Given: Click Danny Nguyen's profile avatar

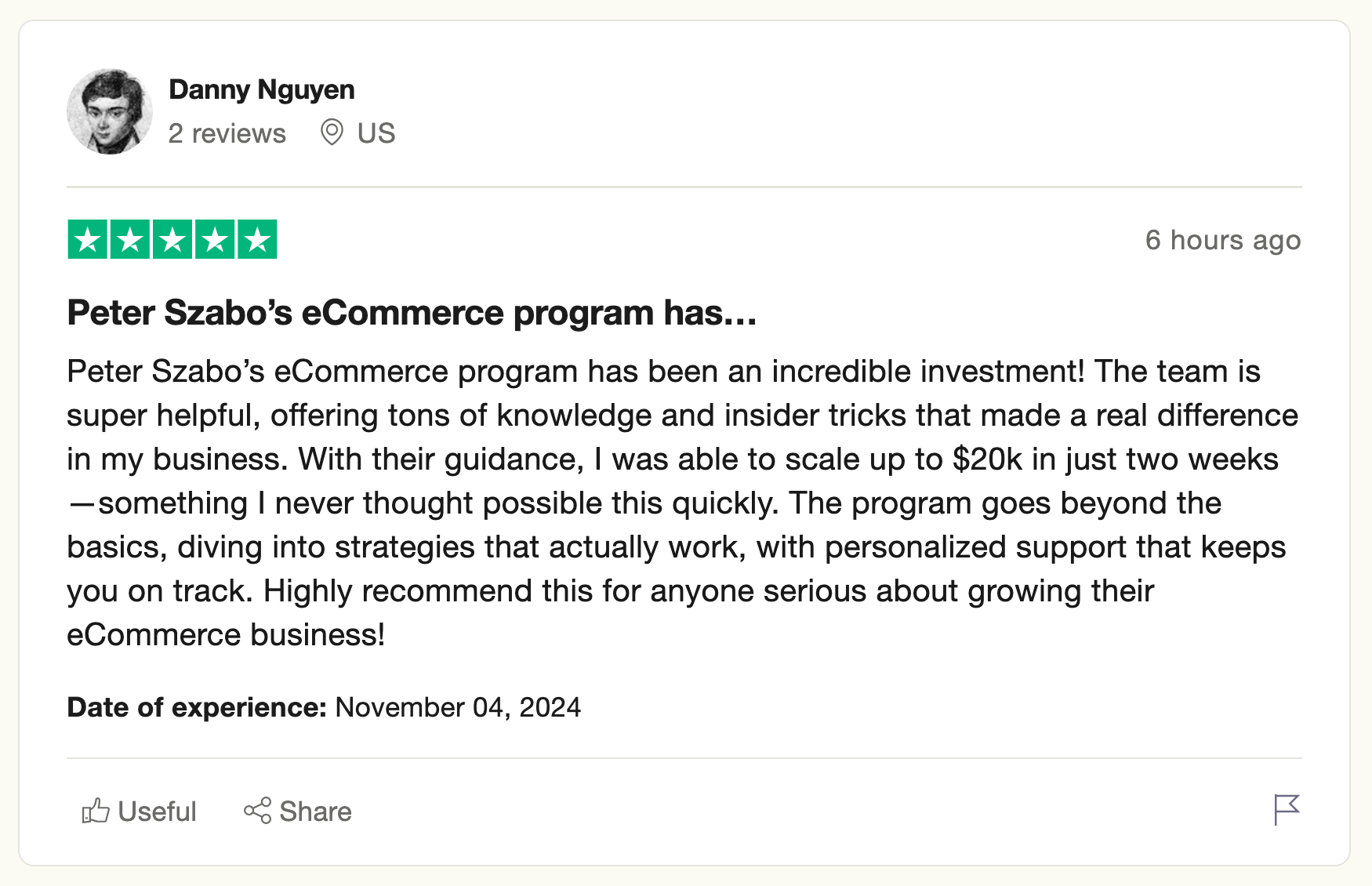Looking at the screenshot, I should tap(110, 111).
